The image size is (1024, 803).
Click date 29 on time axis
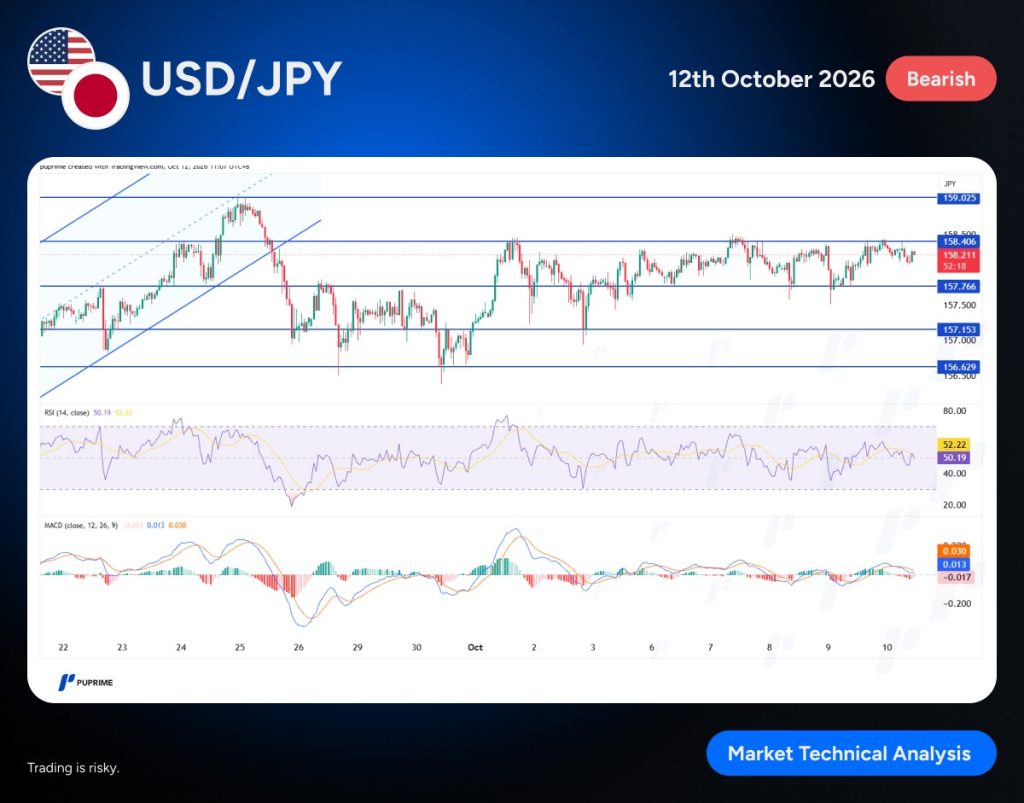pyautogui.click(x=357, y=647)
